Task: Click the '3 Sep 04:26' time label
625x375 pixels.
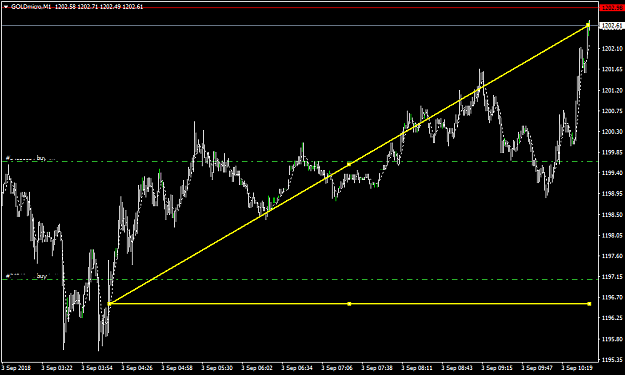Action: click(137, 368)
